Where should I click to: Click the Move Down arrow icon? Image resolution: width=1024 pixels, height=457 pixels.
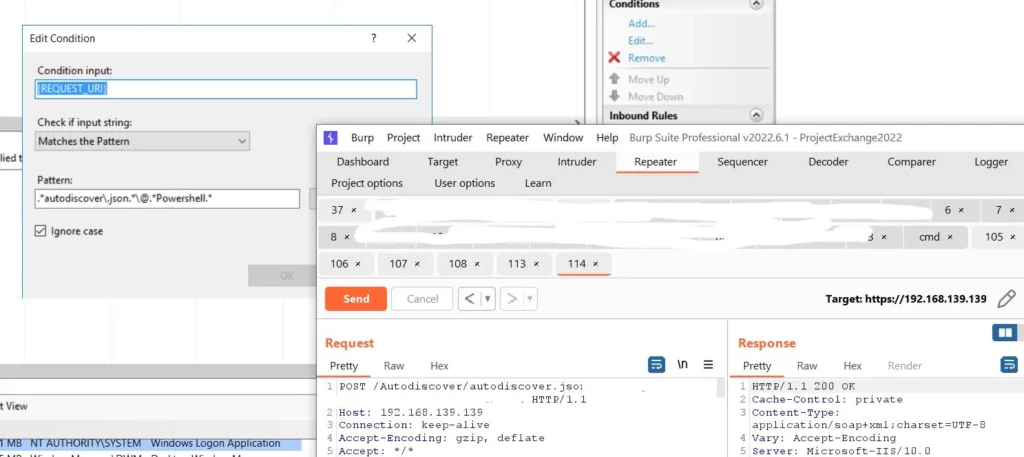pos(614,96)
